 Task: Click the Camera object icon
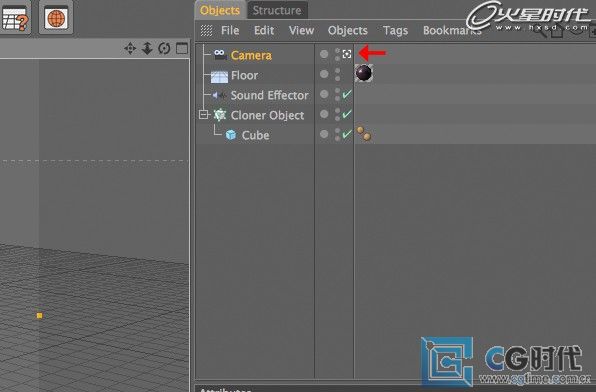point(219,54)
